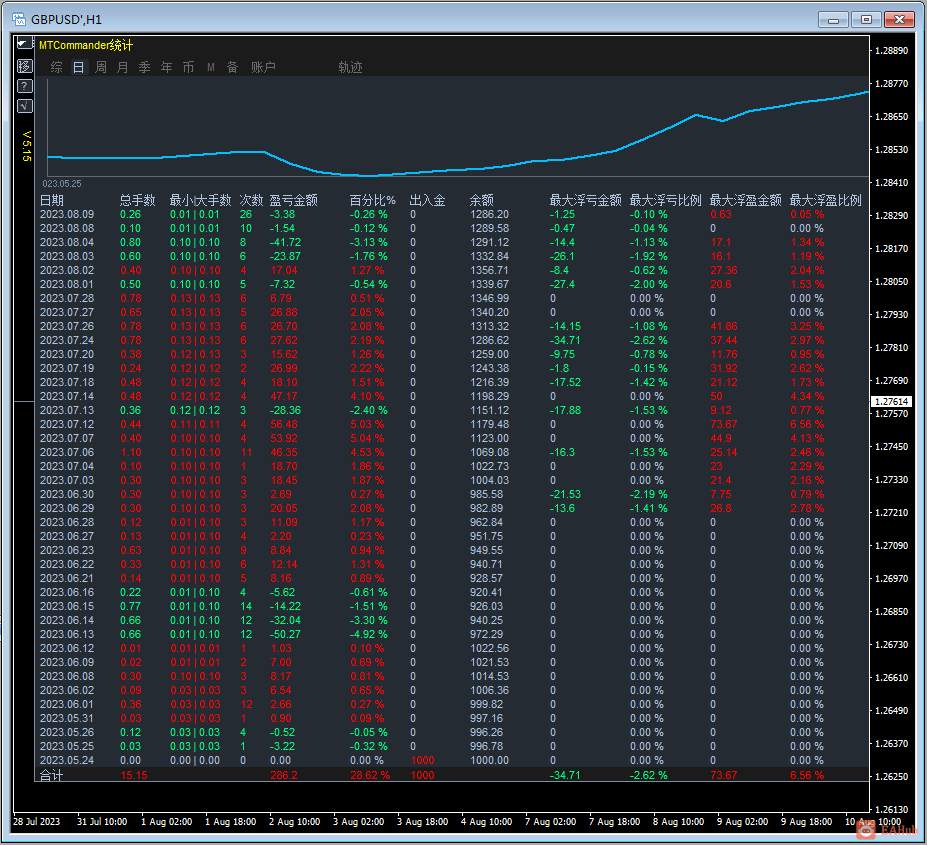Minimize the GBPUSD chart window
The image size is (927, 845).
[x=834, y=20]
